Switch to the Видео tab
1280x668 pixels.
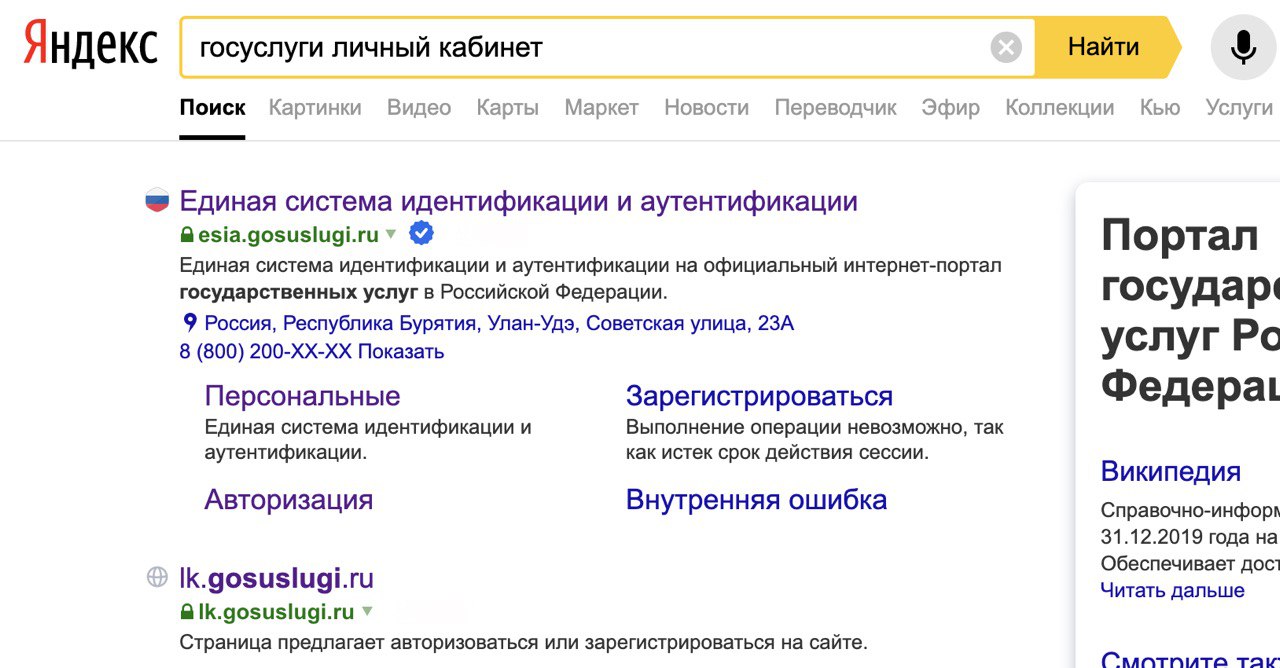point(419,108)
